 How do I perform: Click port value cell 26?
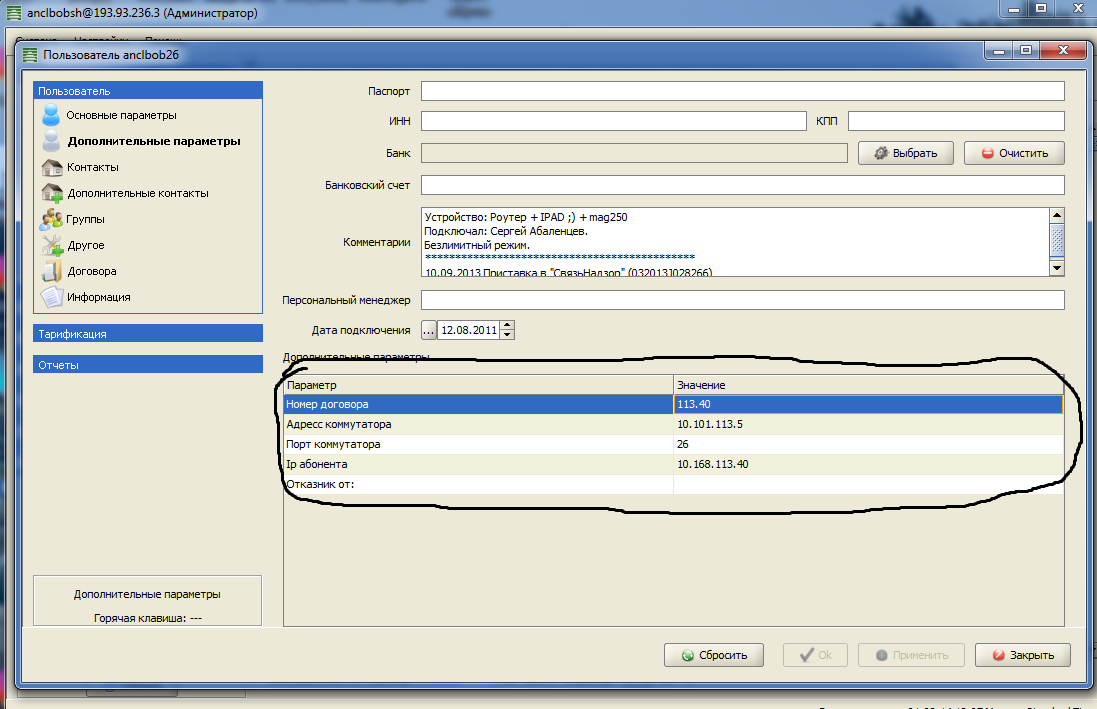tap(868, 444)
